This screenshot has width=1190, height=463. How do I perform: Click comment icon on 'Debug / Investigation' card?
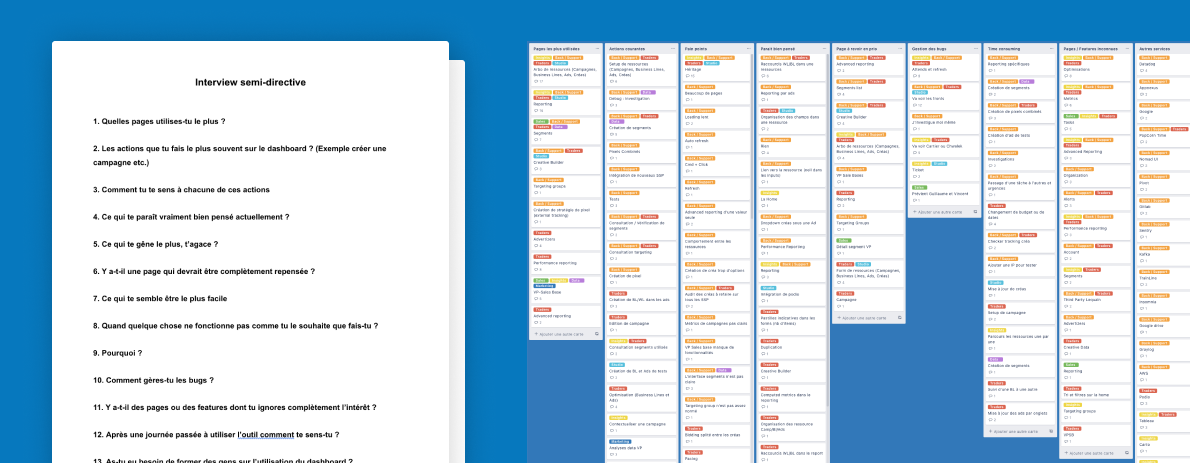pyautogui.click(x=612, y=106)
